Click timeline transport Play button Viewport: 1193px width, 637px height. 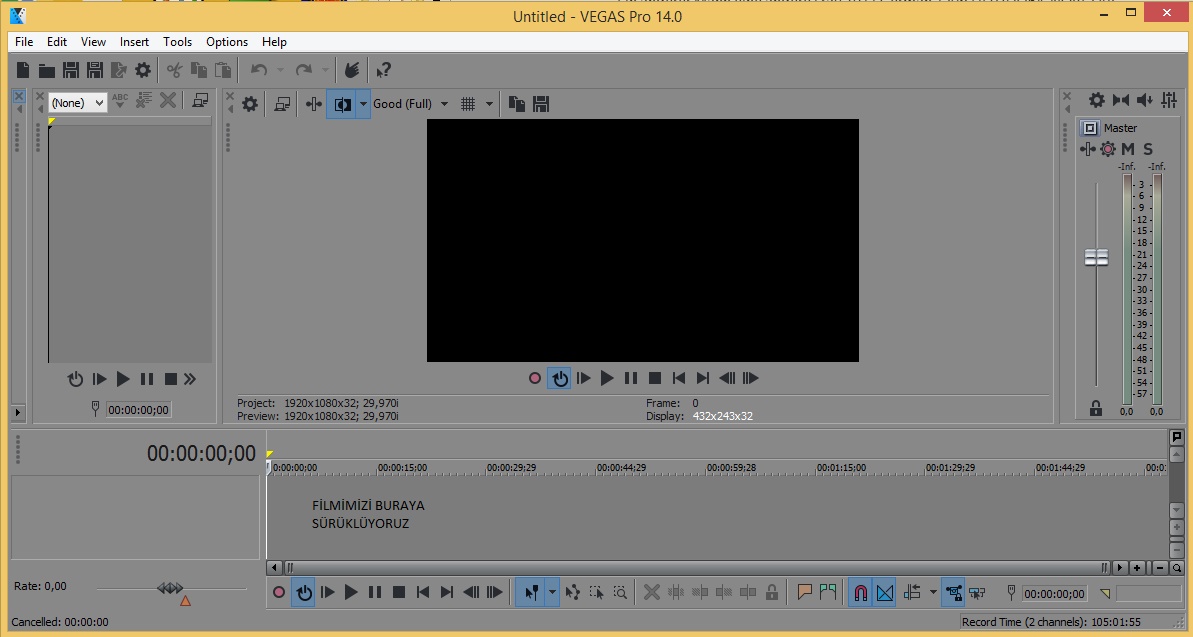(x=351, y=592)
